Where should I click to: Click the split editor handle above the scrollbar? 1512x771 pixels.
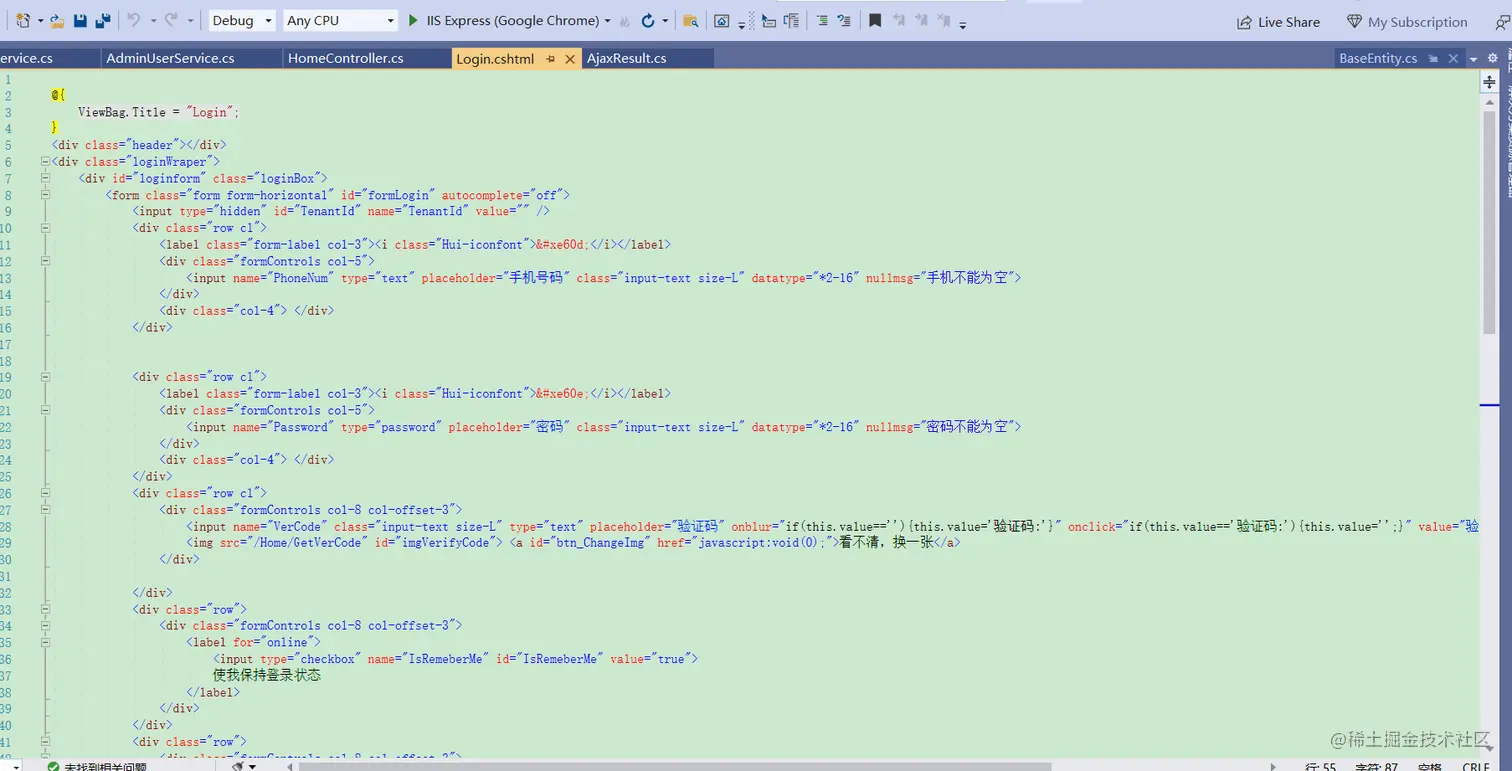click(x=1489, y=82)
